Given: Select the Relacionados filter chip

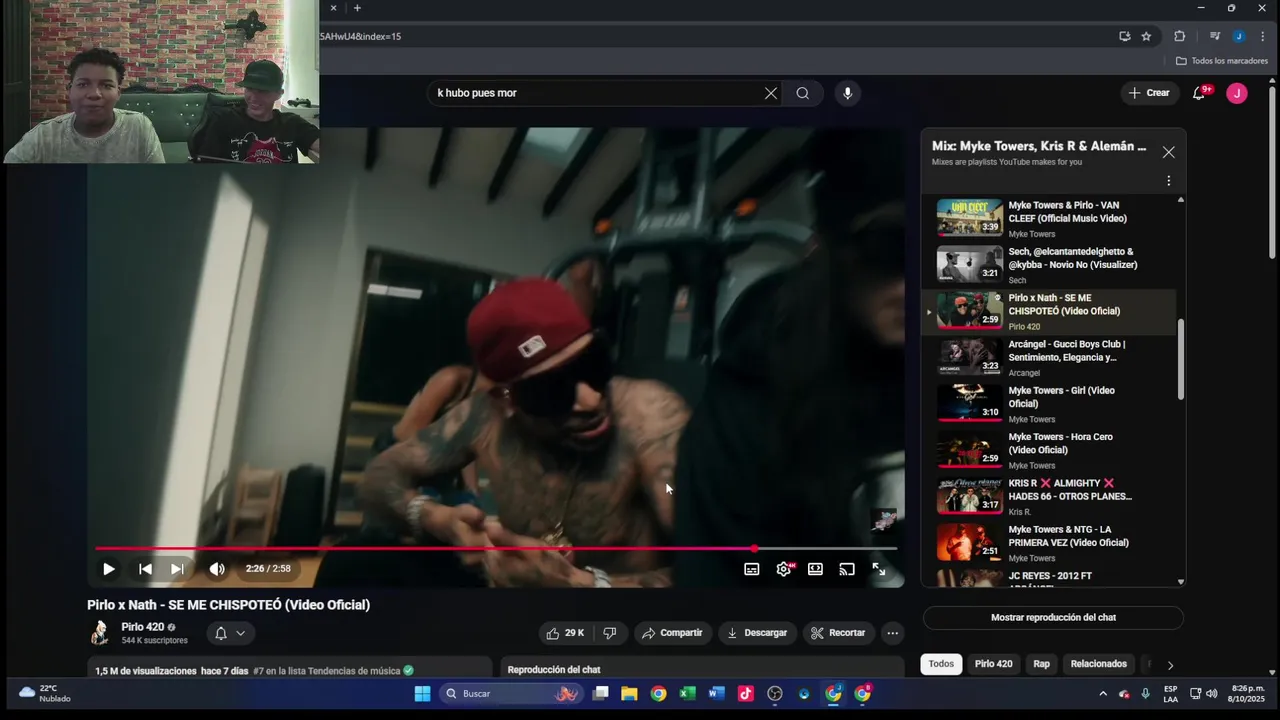Looking at the screenshot, I should coord(1098,664).
